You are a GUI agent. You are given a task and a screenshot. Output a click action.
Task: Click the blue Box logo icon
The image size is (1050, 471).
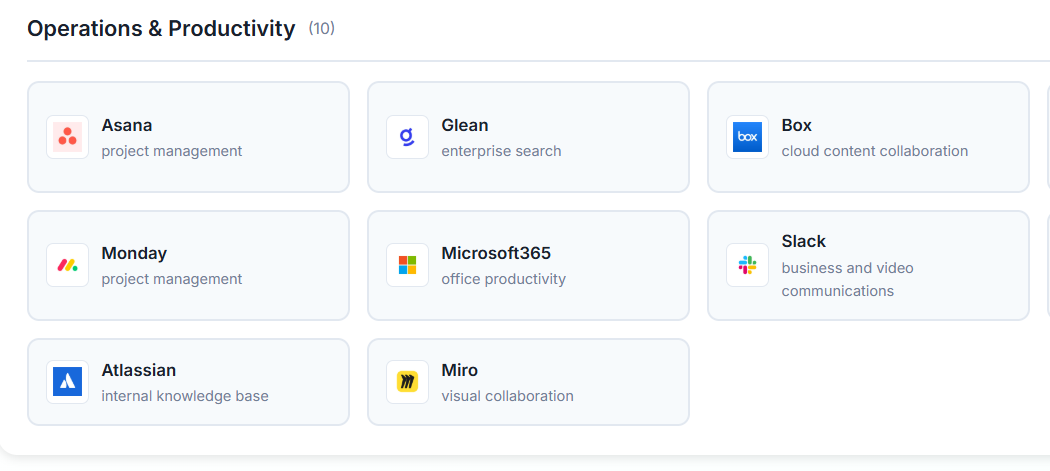click(x=747, y=137)
